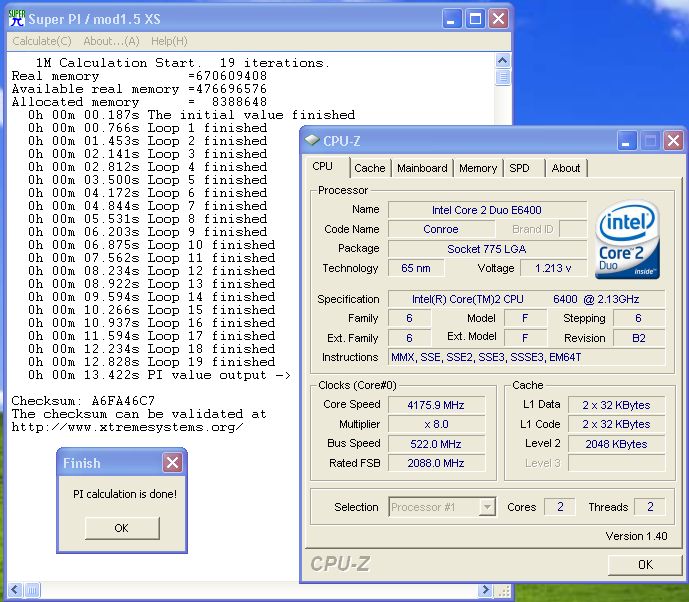Switch to the Cache tab

coord(369,168)
